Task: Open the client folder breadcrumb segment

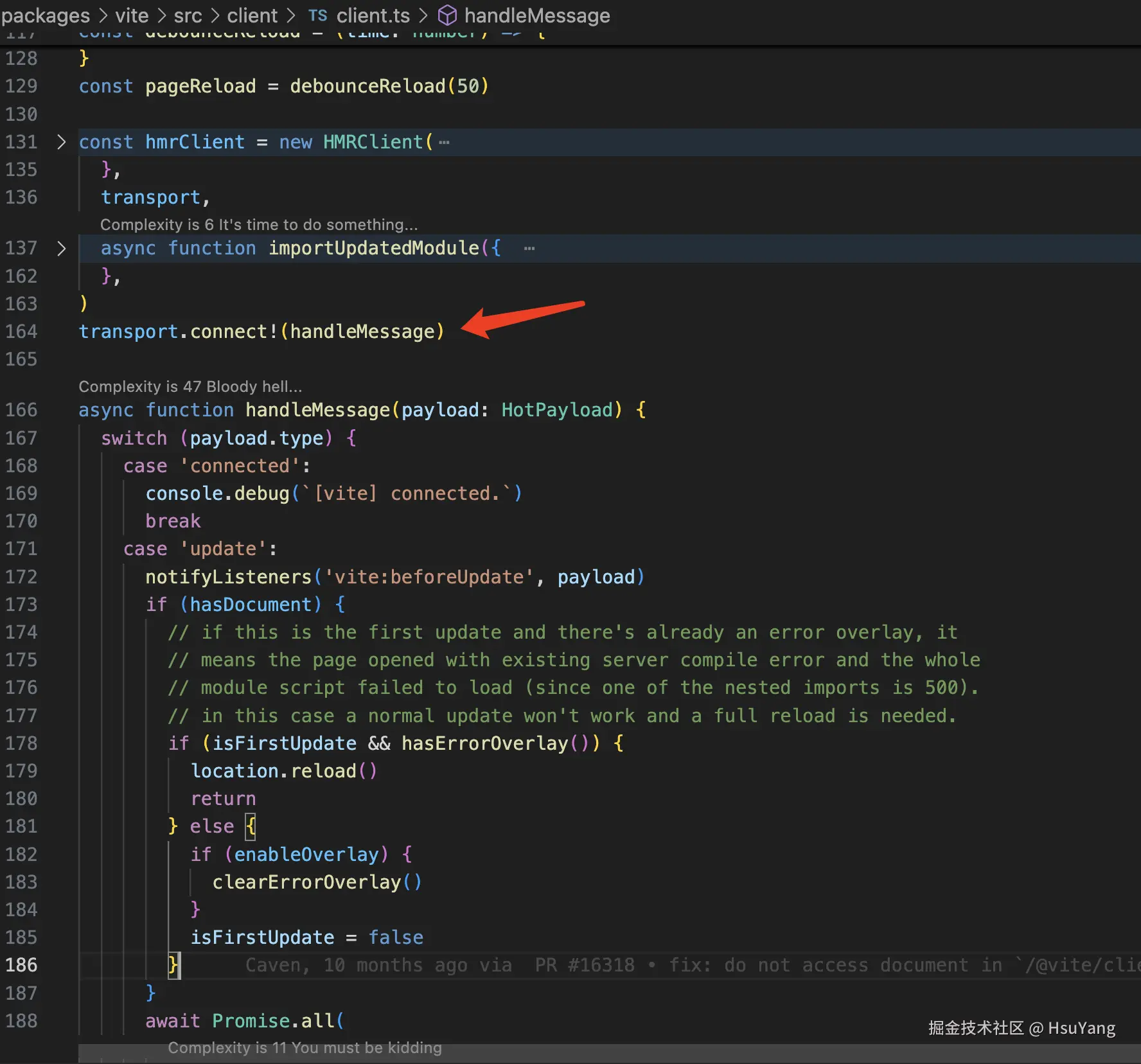Action: tap(252, 15)
